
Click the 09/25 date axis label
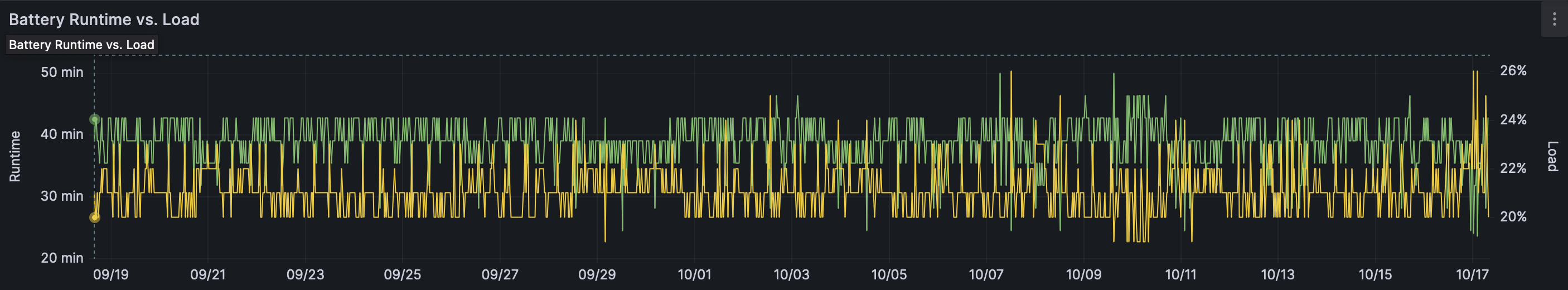coord(403,275)
